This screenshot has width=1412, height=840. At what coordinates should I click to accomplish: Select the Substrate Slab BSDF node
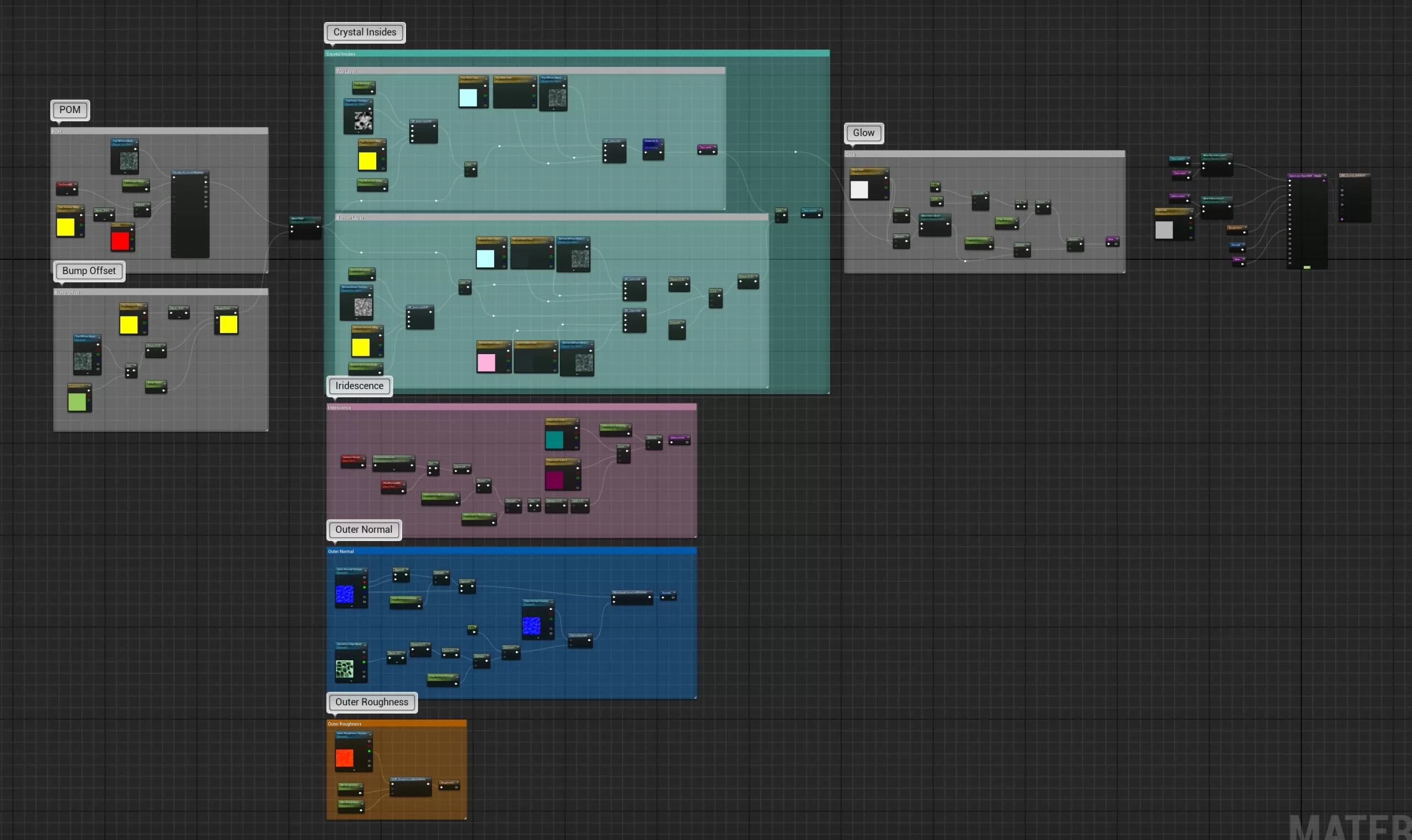1307,221
